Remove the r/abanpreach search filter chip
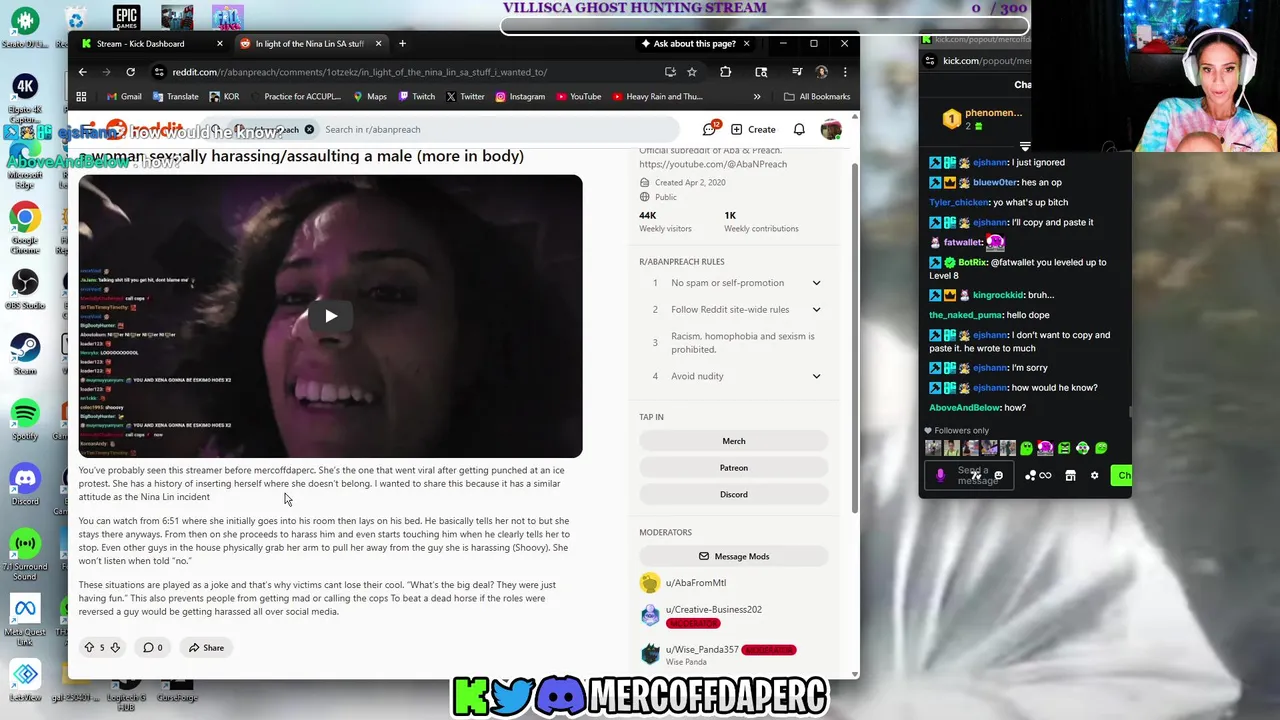 point(309,129)
